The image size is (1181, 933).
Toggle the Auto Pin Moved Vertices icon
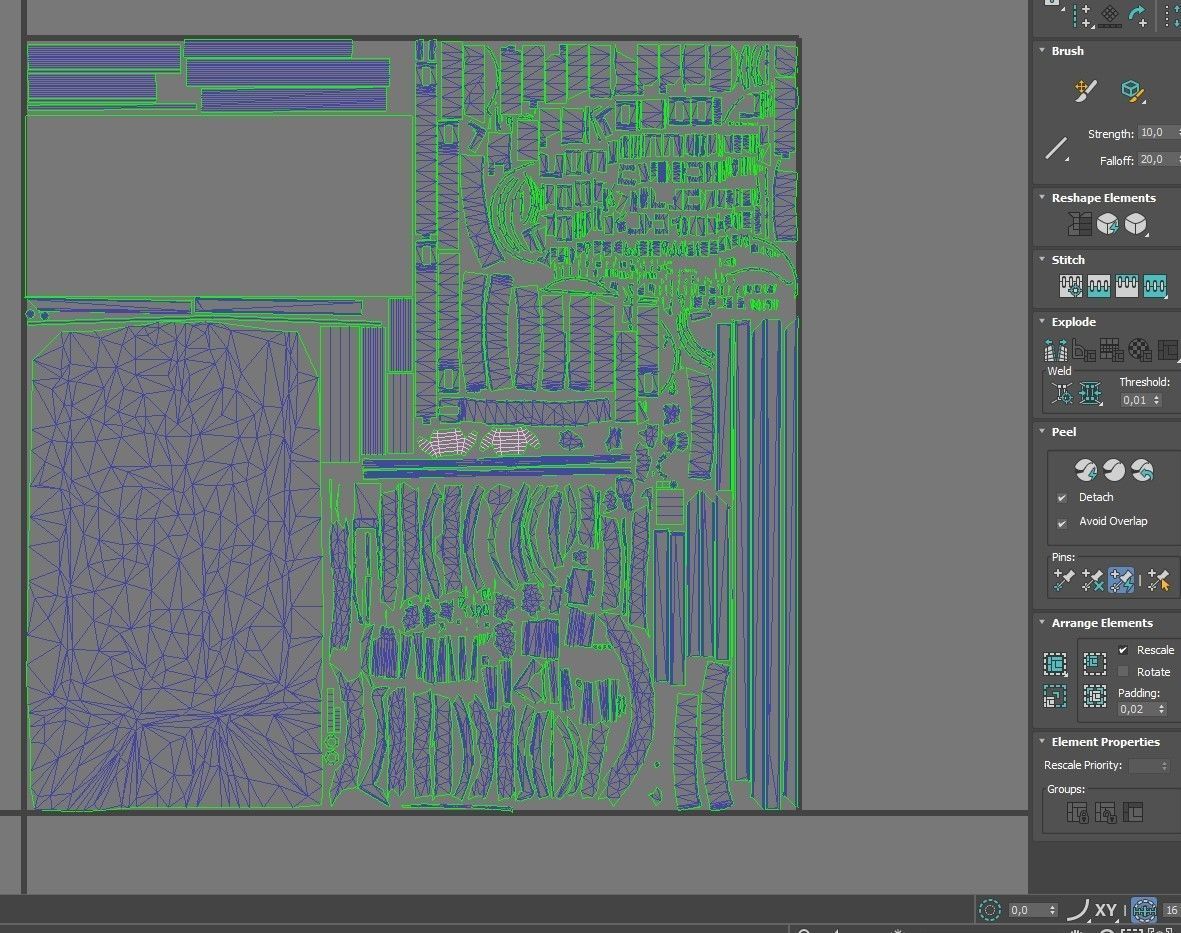1121,580
